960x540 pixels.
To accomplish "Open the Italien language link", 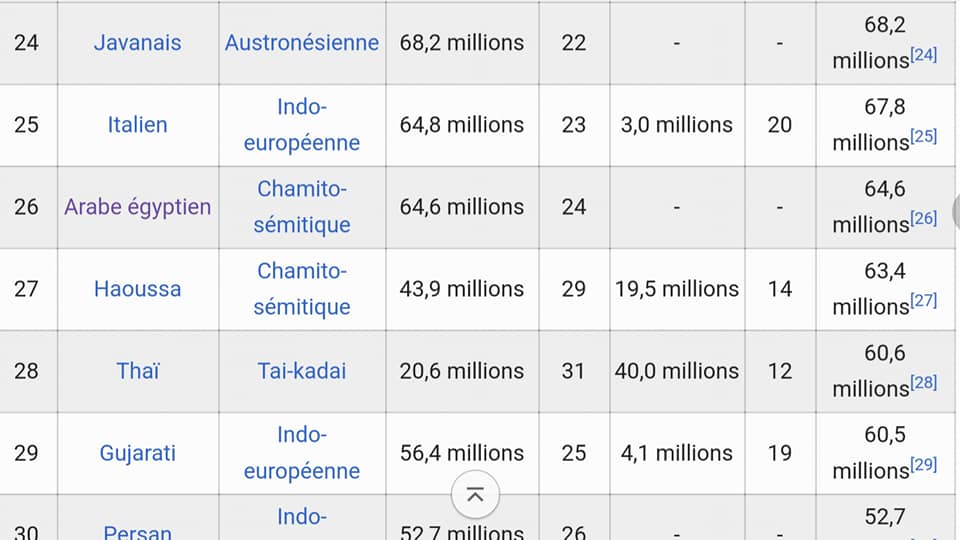I will coord(137,125).
